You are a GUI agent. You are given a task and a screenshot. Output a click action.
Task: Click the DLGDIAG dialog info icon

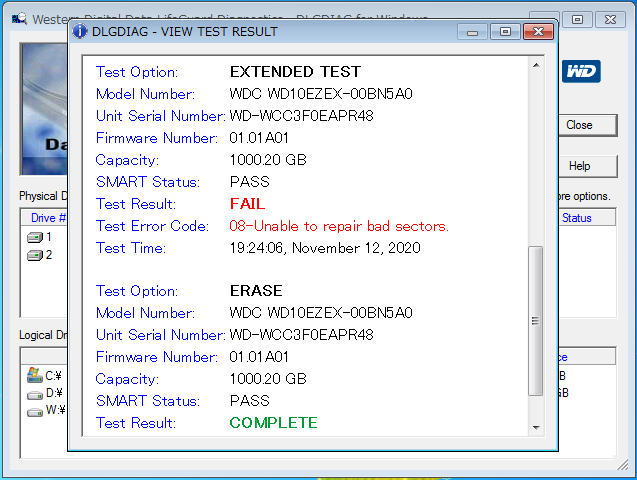click(80, 31)
